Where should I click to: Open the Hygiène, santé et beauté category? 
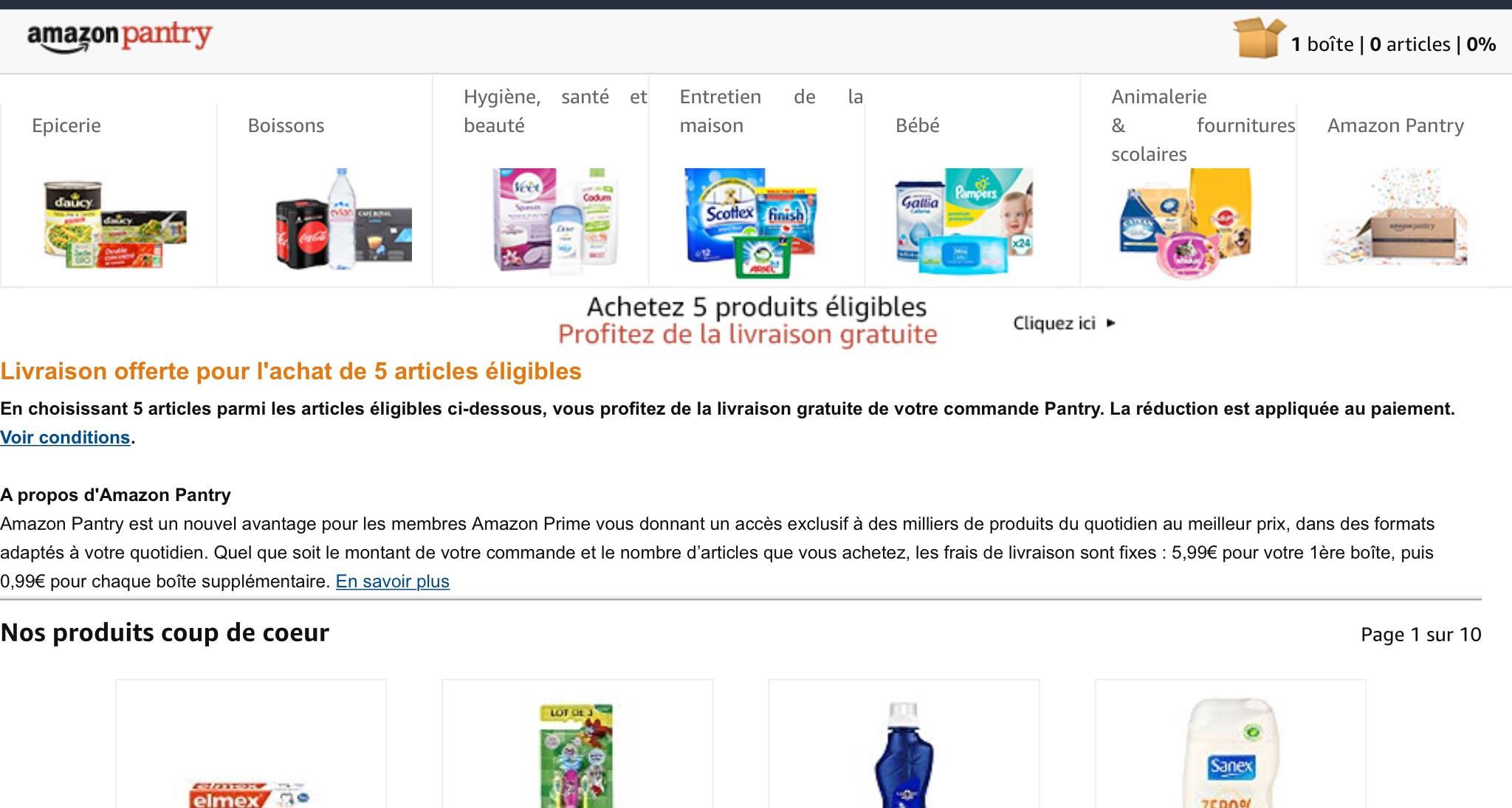click(555, 111)
